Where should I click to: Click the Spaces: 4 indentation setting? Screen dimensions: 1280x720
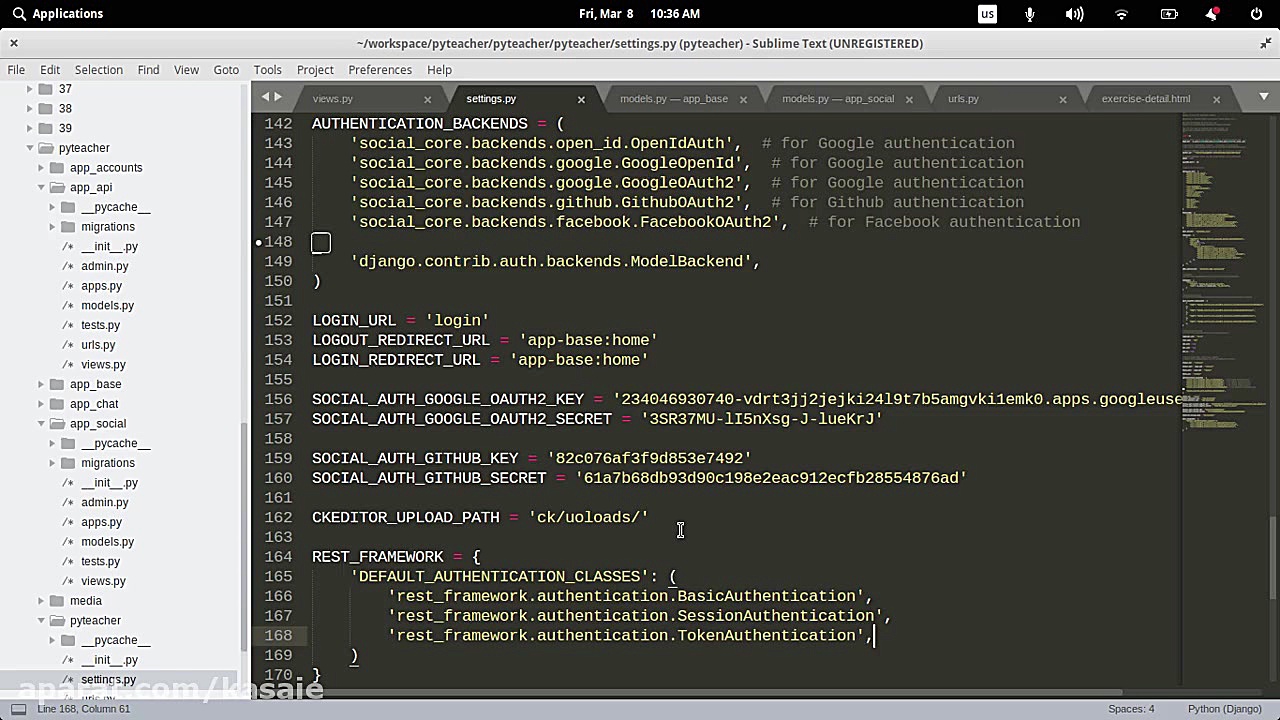pos(1130,709)
